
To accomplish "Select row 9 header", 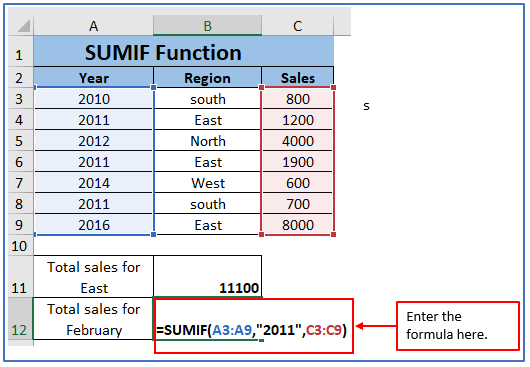I will coord(20,224).
